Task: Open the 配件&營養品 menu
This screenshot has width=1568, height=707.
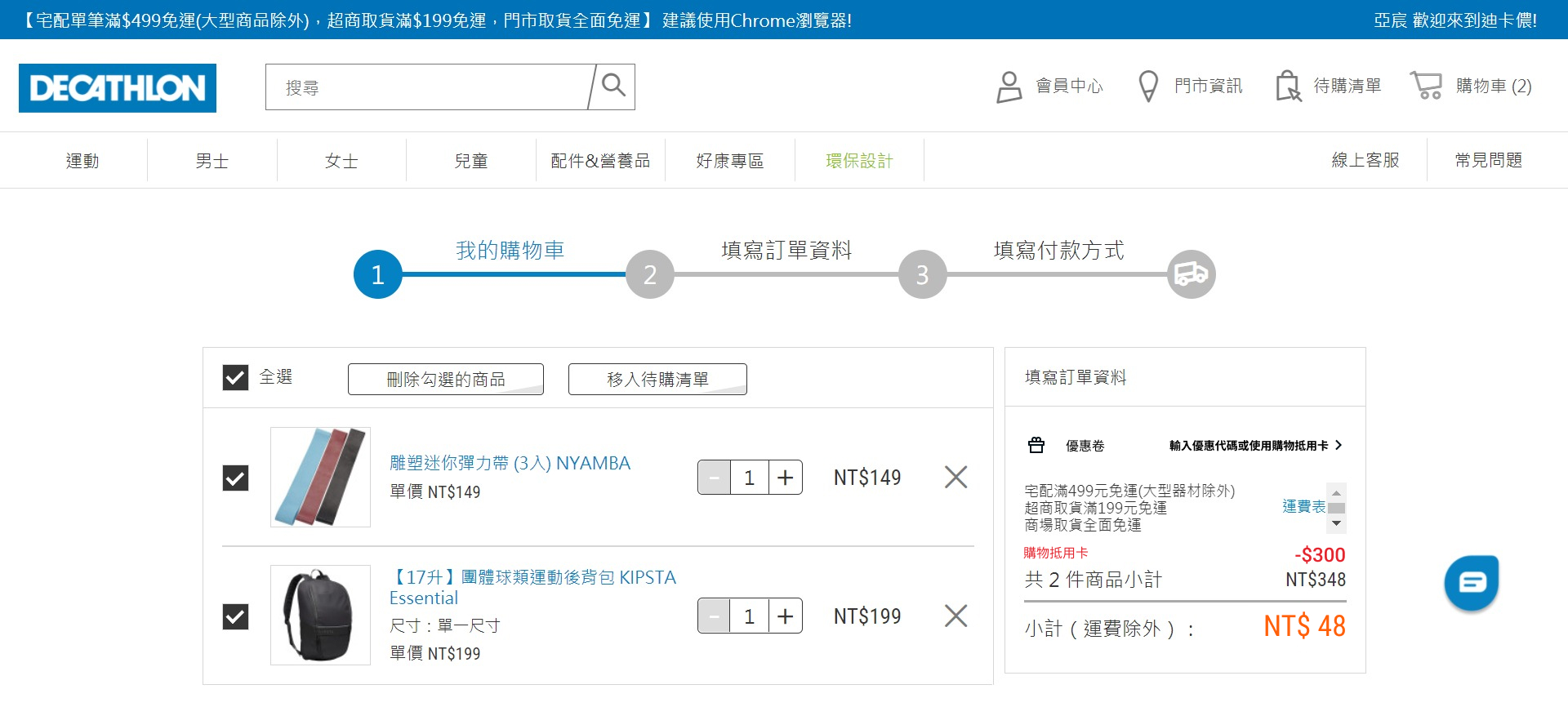Action: tap(600, 161)
